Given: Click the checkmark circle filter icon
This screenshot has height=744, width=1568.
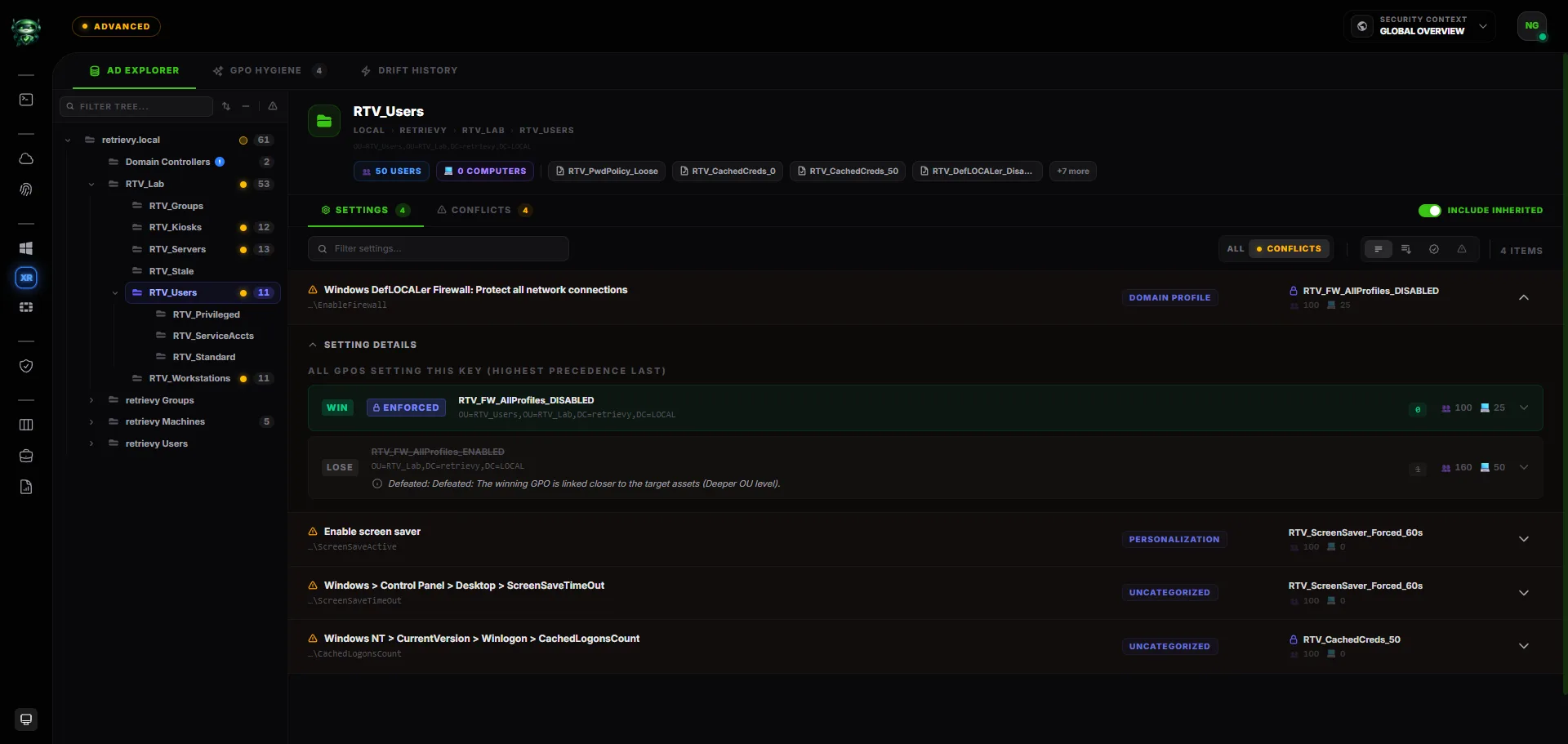Looking at the screenshot, I should click(1434, 249).
